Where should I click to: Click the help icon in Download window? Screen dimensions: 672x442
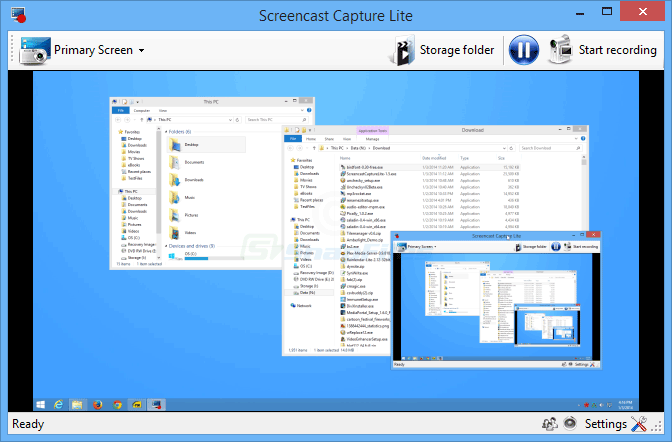[x=583, y=138]
